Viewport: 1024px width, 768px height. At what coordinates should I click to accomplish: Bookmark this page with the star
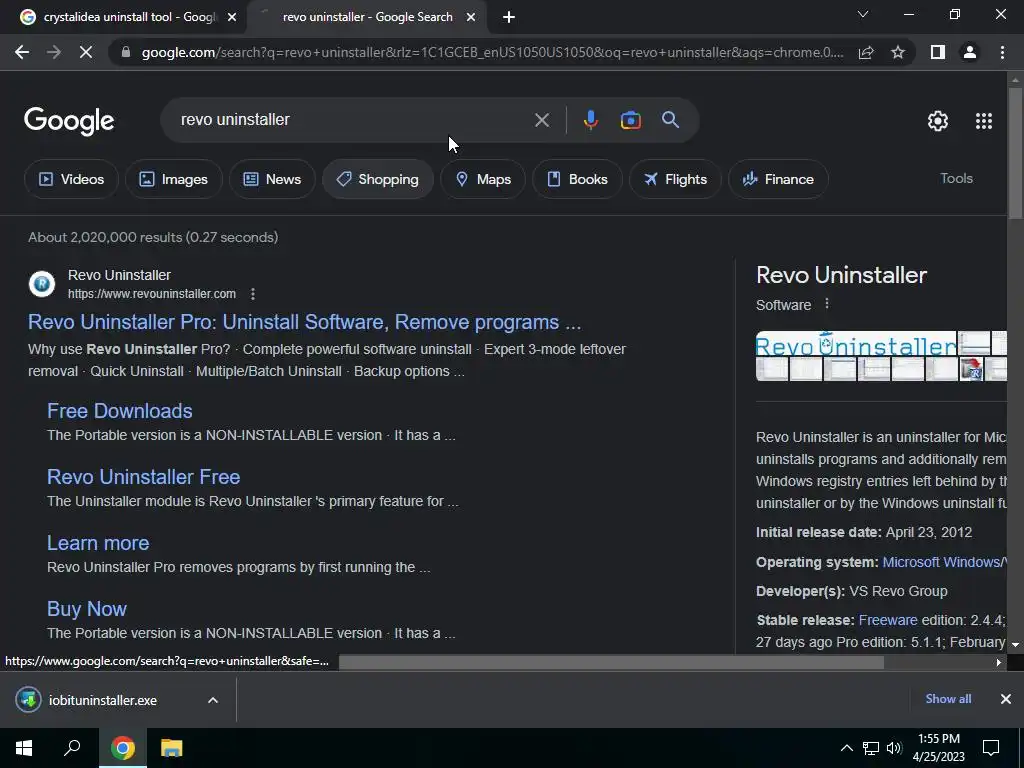pos(898,52)
